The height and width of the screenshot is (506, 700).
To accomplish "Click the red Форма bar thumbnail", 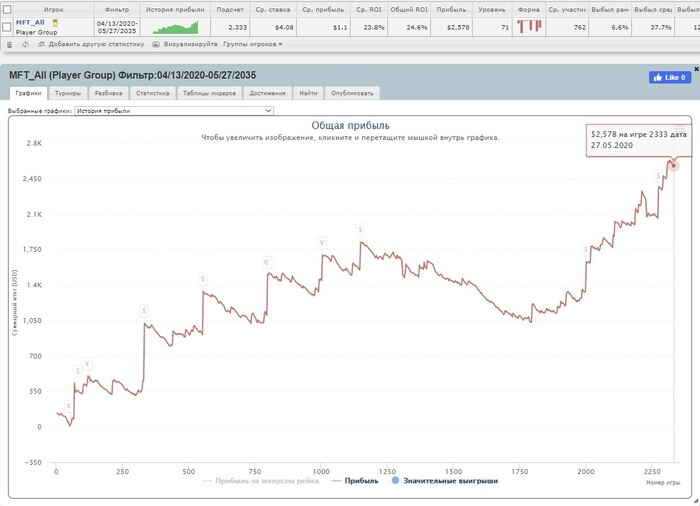I will click(x=529, y=26).
